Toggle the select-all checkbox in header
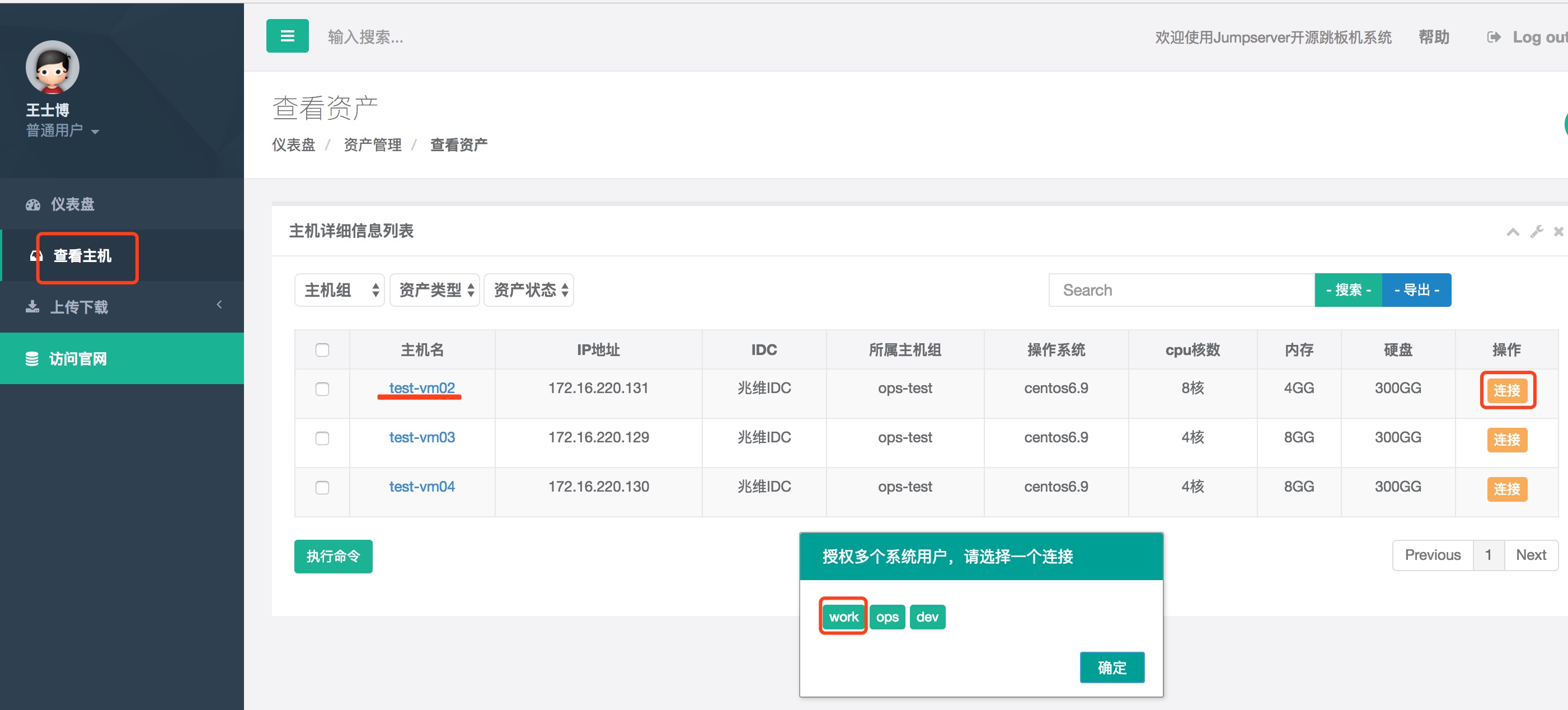Viewport: 1568px width, 710px height. [322, 349]
